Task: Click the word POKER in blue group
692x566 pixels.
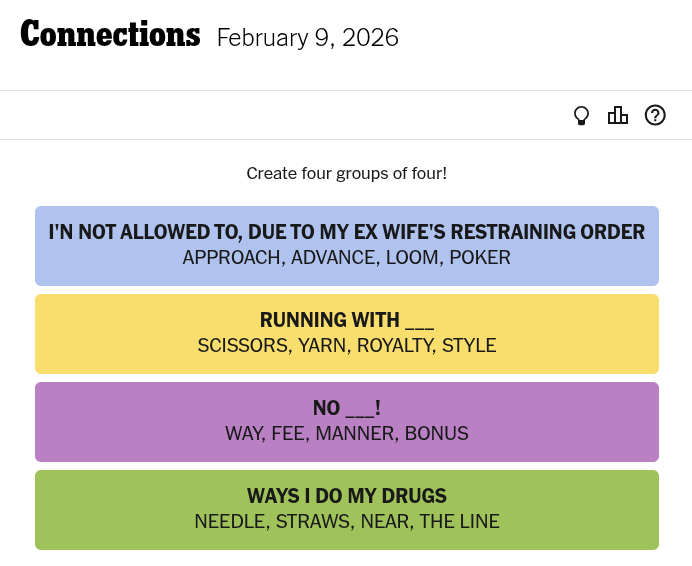Action: tap(480, 258)
